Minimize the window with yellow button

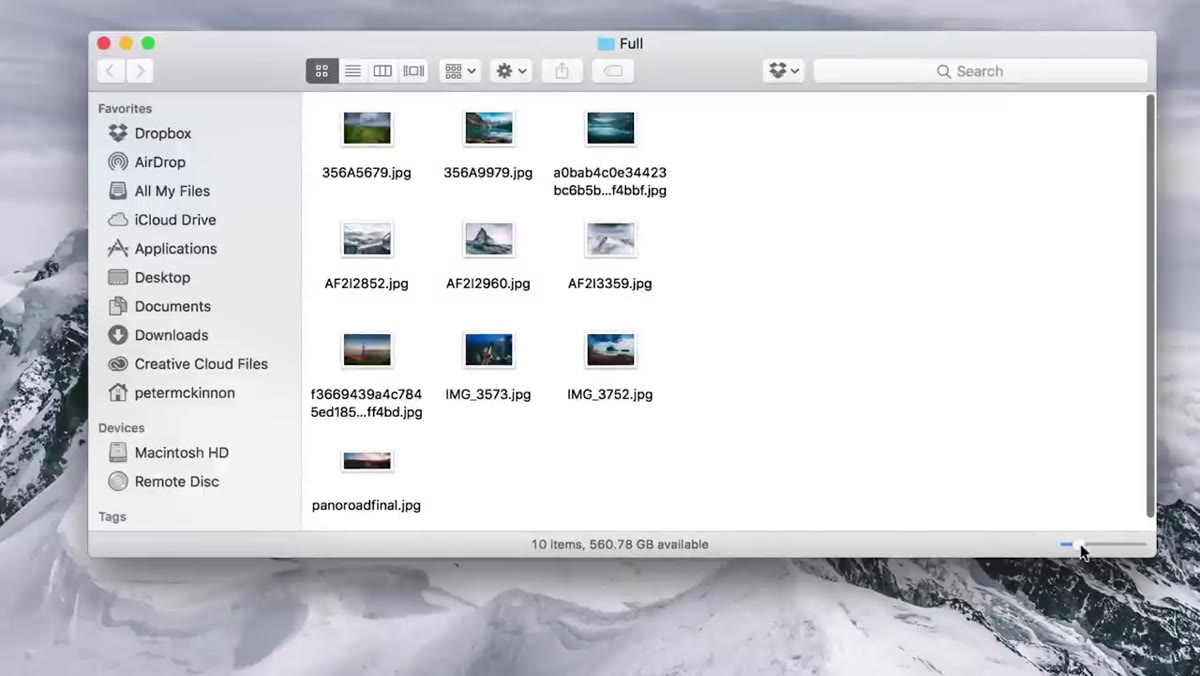pos(126,43)
